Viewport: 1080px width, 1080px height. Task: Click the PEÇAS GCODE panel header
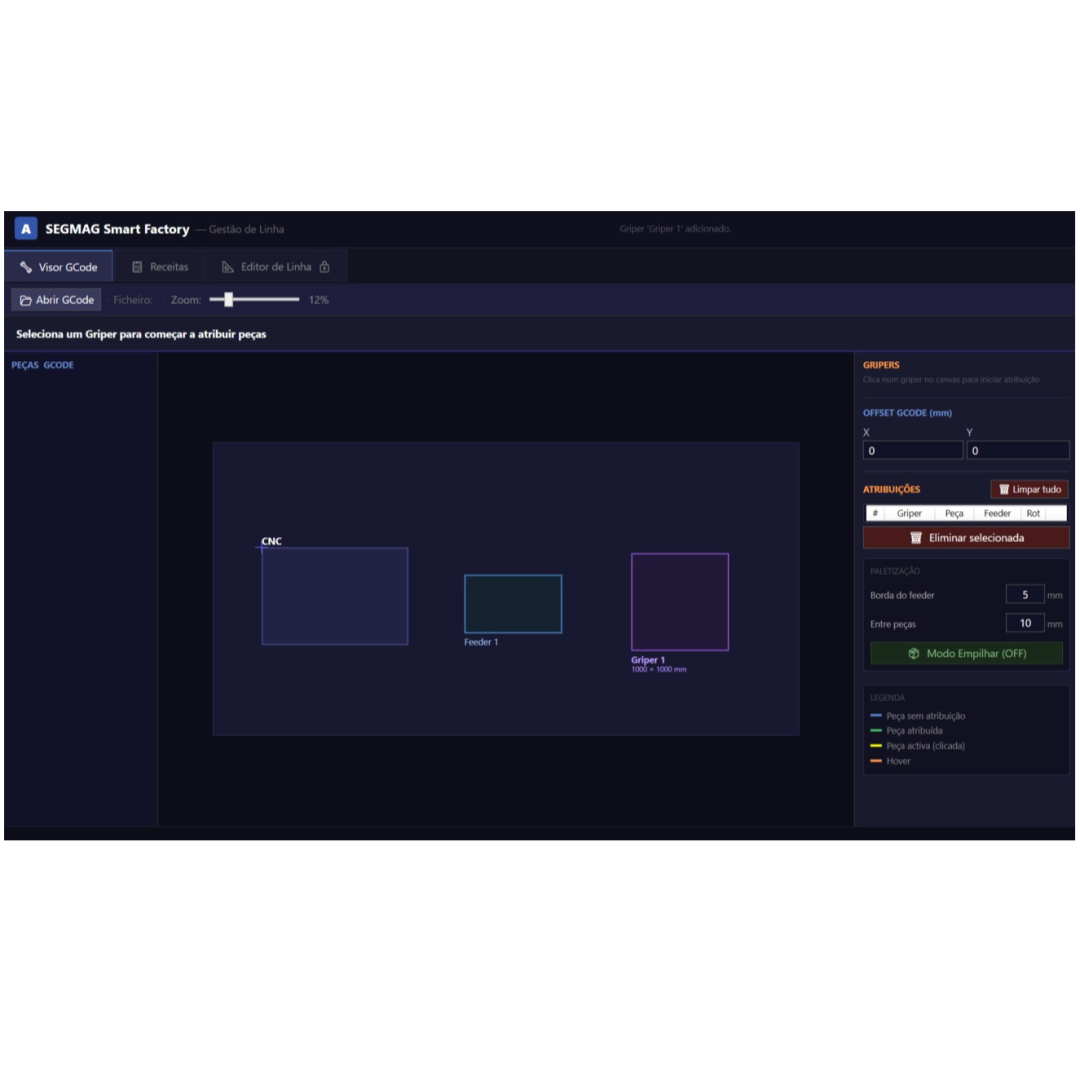coord(43,365)
